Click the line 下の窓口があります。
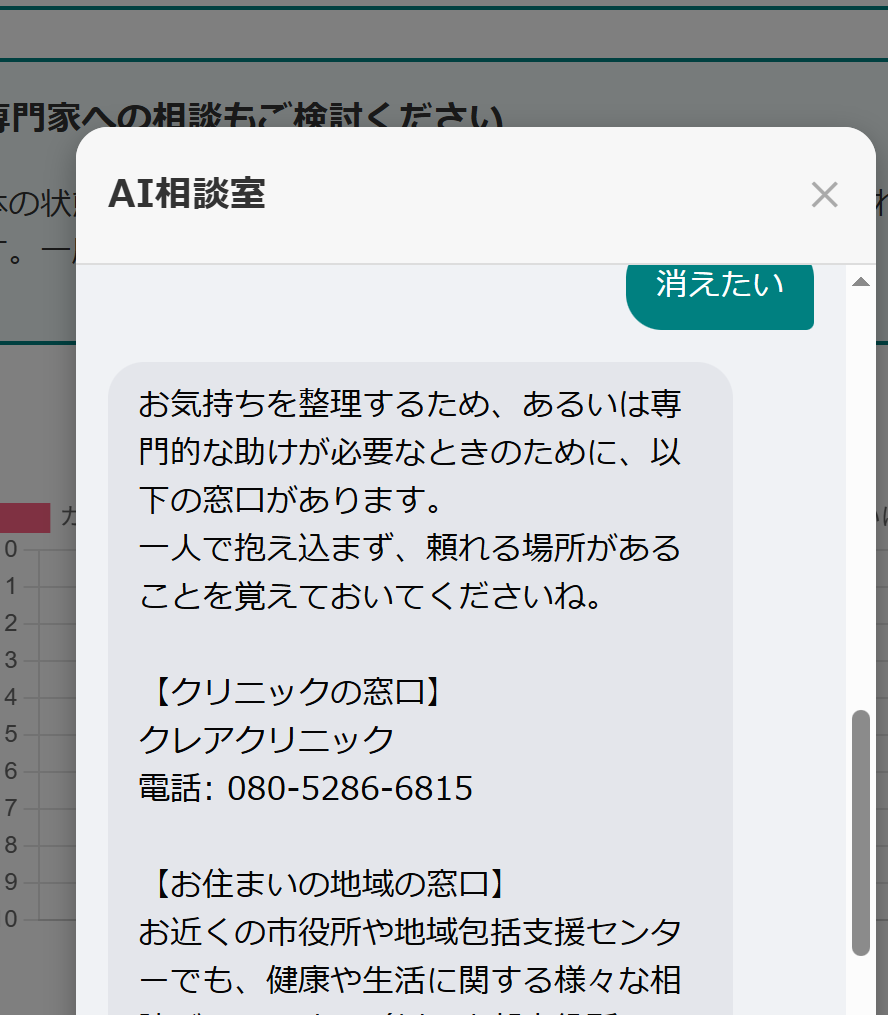Image resolution: width=888 pixels, height=1015 pixels. pos(291,500)
